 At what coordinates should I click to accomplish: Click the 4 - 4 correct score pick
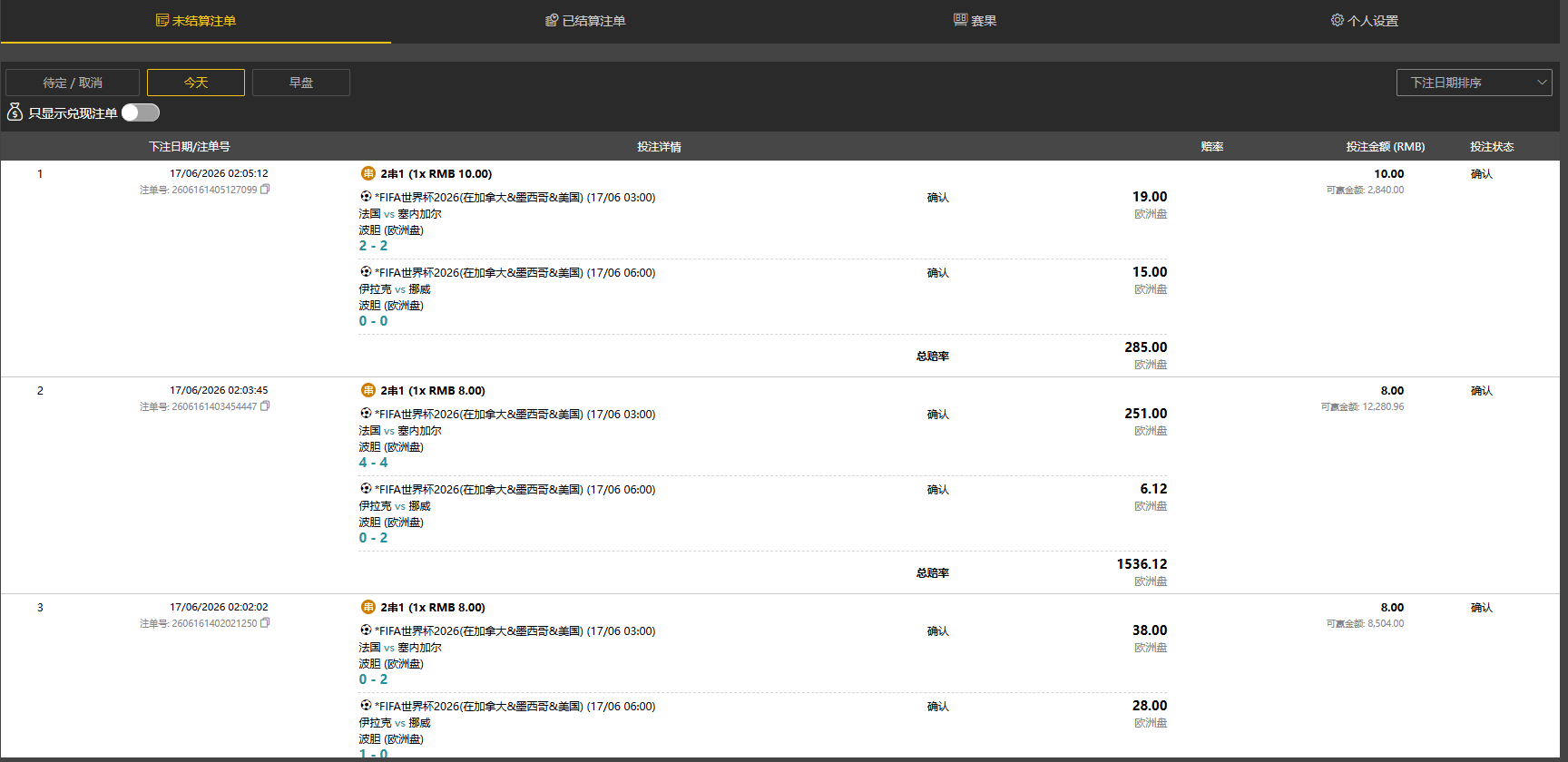point(373,463)
